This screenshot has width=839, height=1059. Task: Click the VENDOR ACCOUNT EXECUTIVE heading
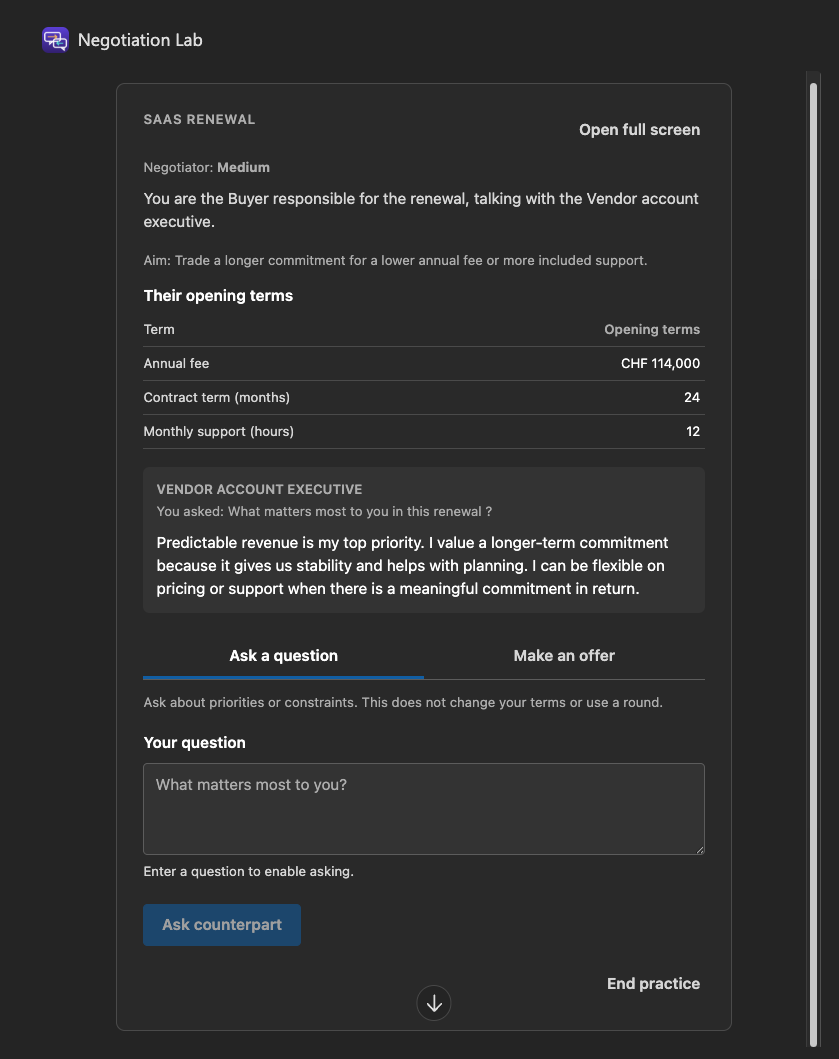259,490
